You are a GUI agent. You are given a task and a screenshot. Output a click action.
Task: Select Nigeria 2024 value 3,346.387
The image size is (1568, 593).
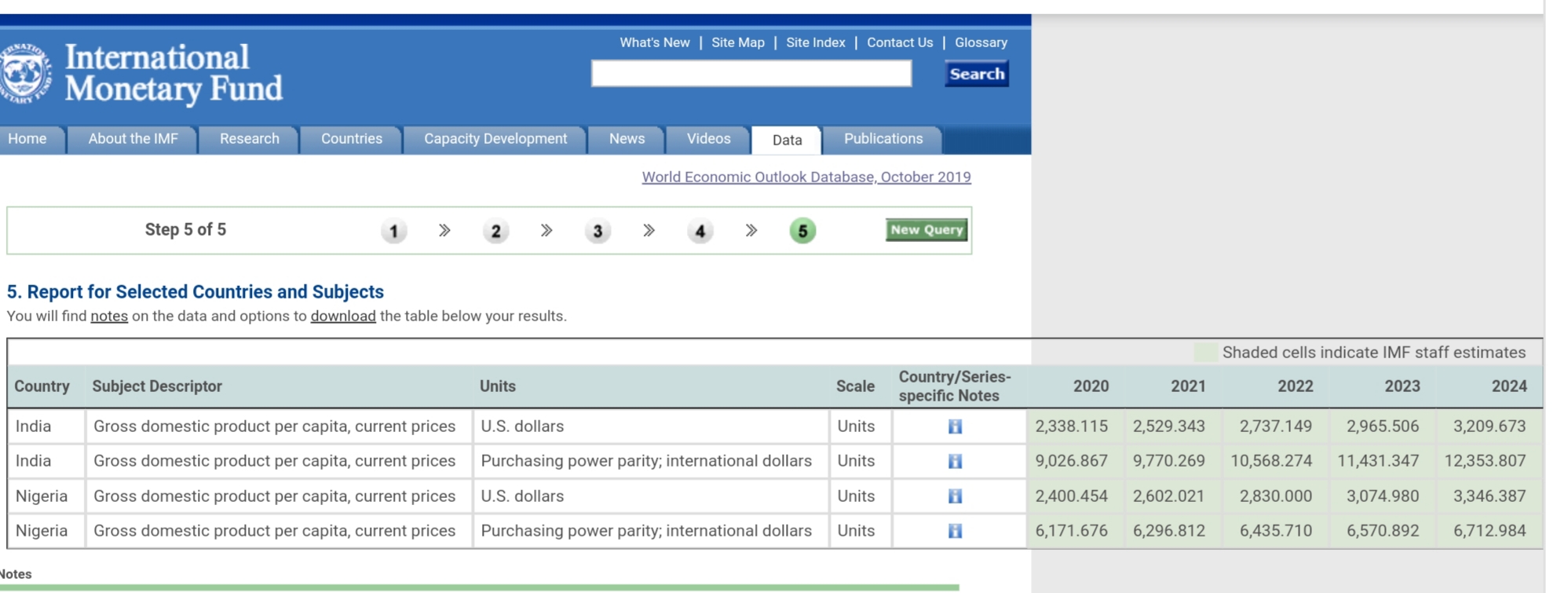point(1489,496)
